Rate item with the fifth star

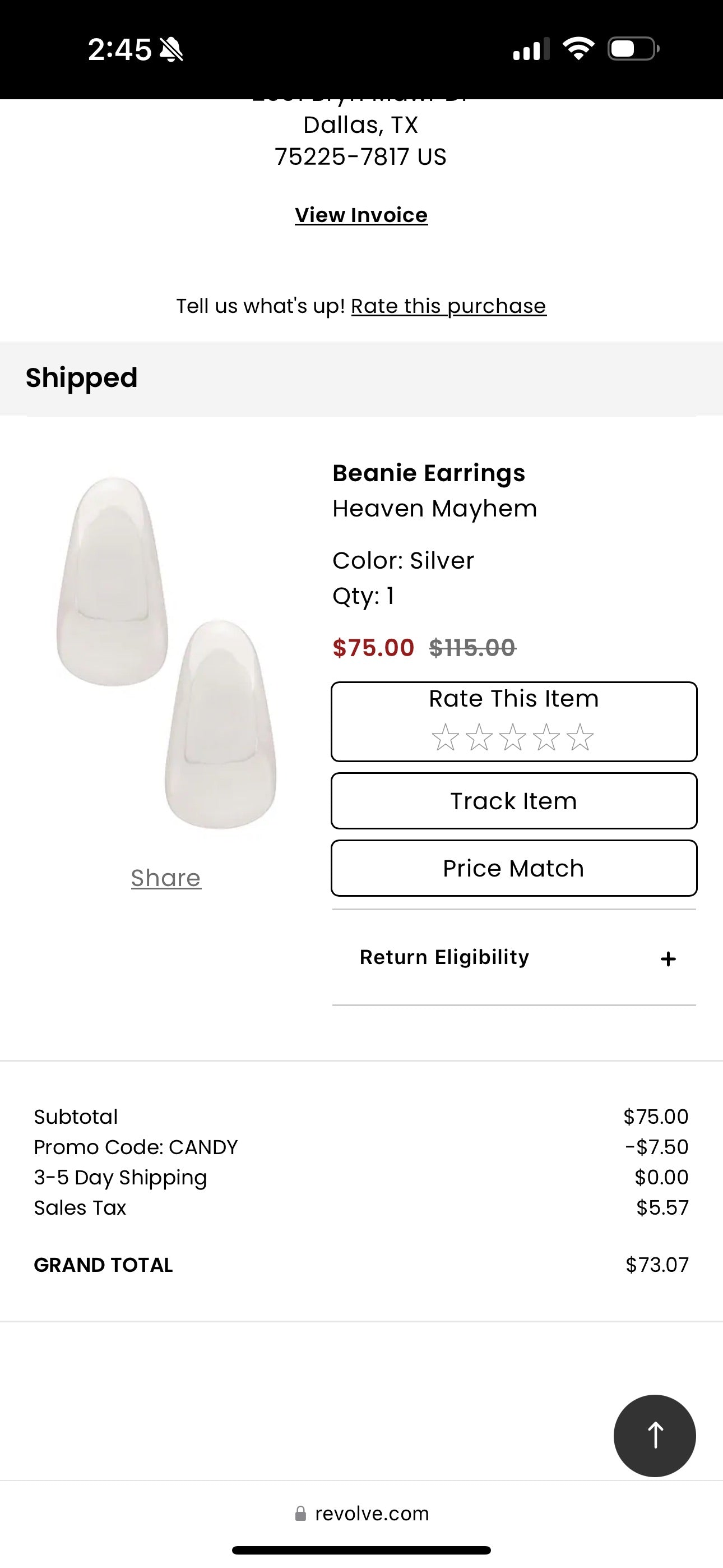[580, 737]
